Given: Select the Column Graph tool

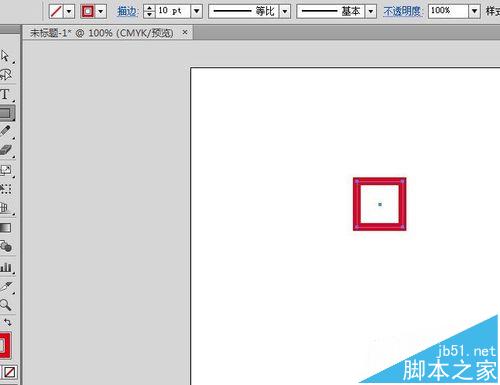Looking at the screenshot, I should click(6, 267).
